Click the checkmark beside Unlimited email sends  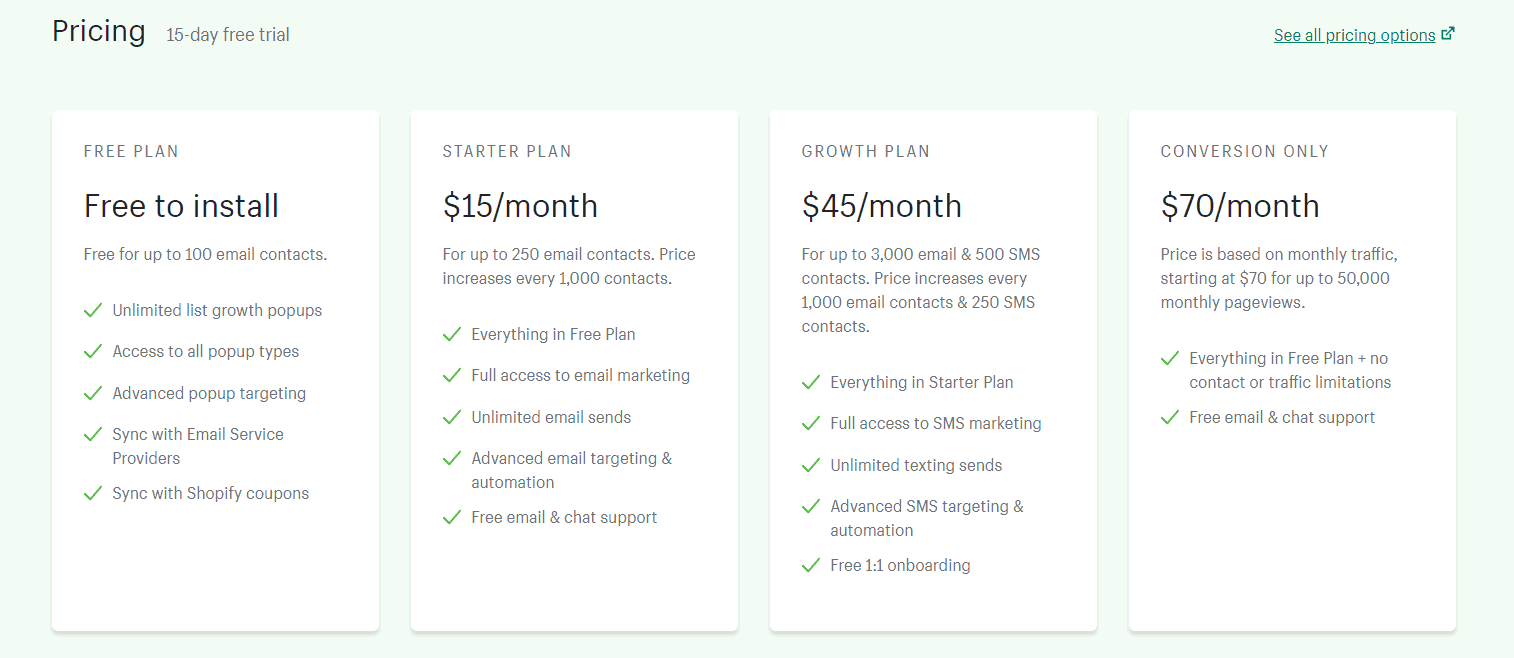pyautogui.click(x=452, y=416)
